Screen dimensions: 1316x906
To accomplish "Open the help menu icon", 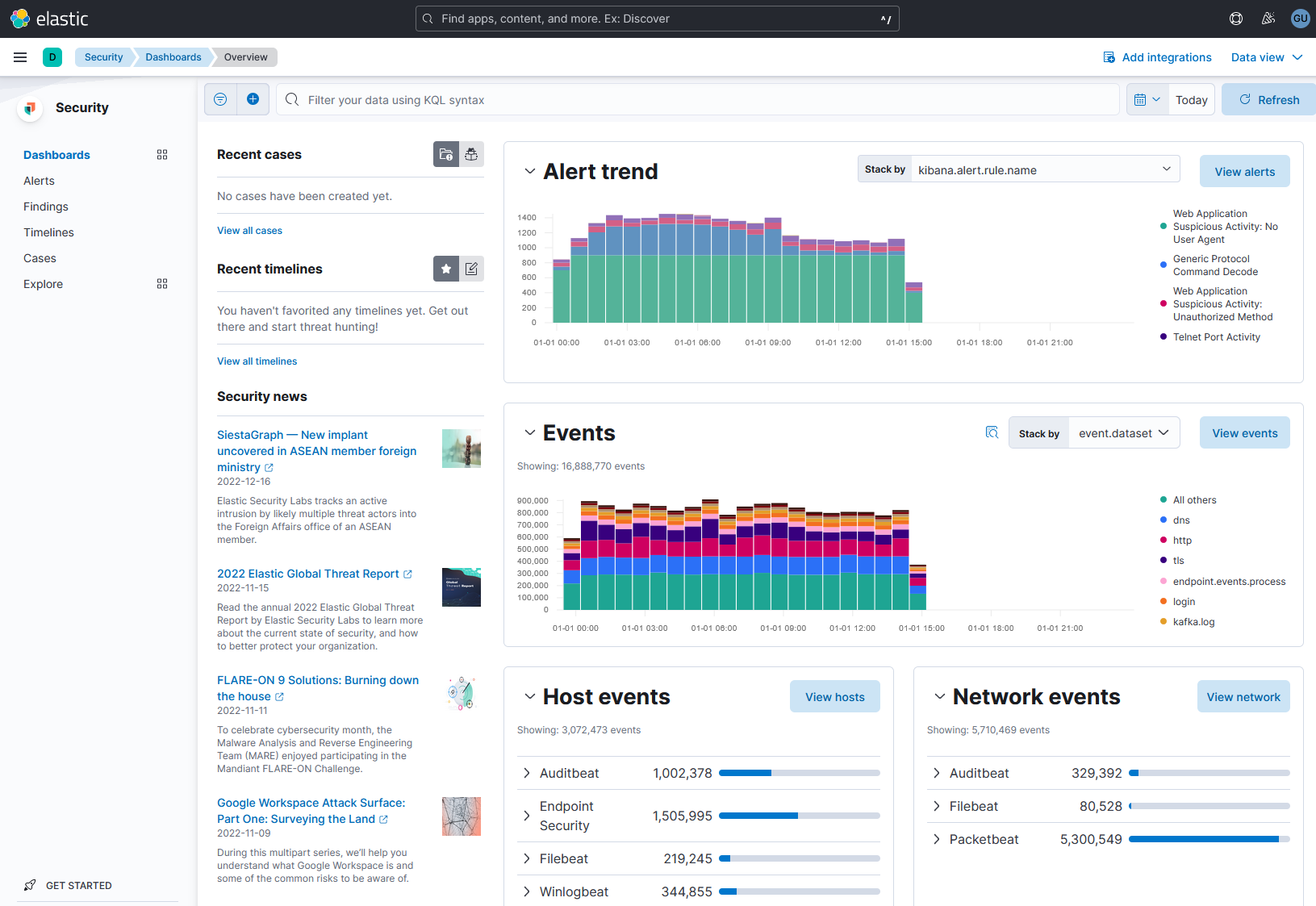I will (x=1236, y=19).
